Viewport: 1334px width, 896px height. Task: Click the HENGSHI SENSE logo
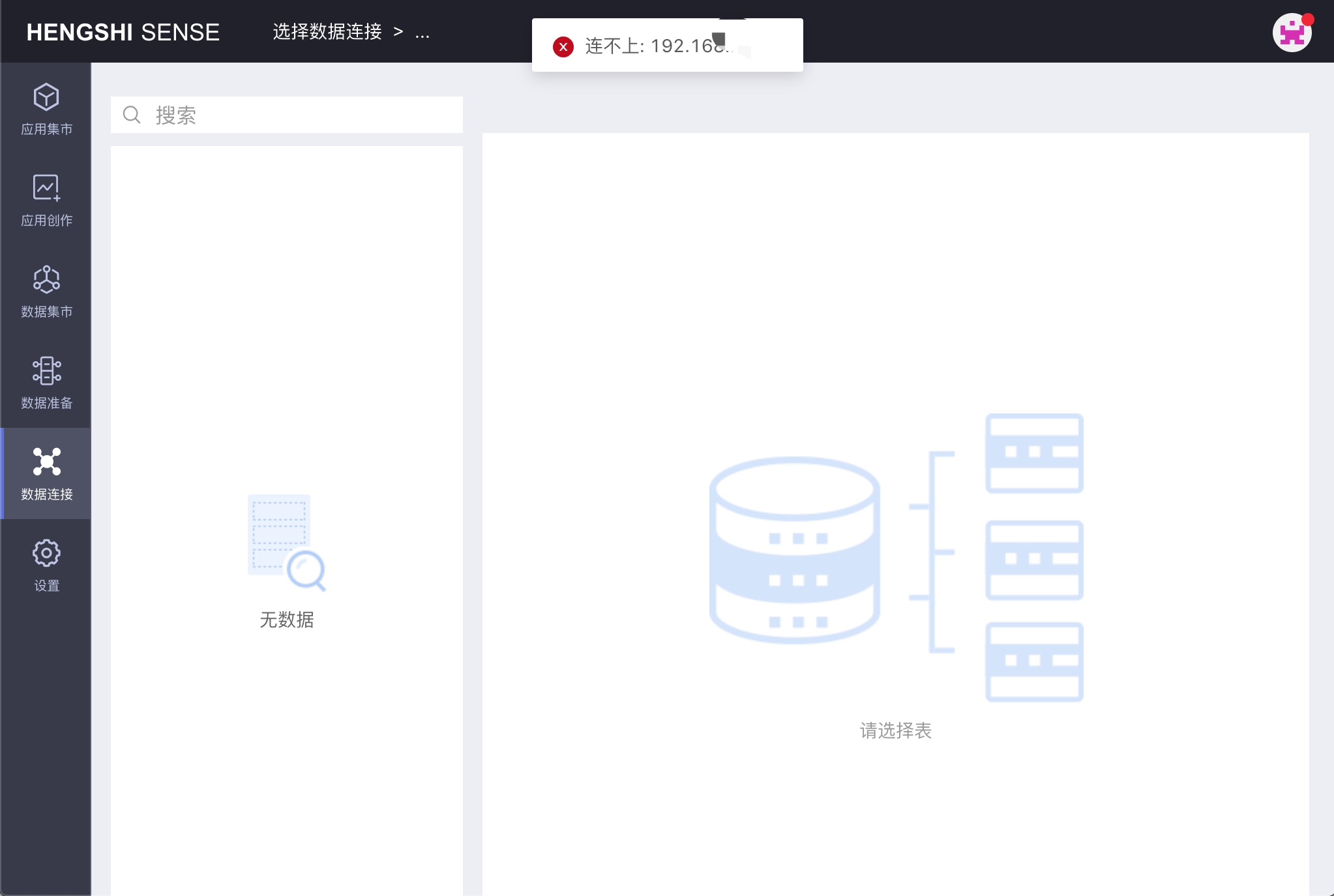[123, 32]
